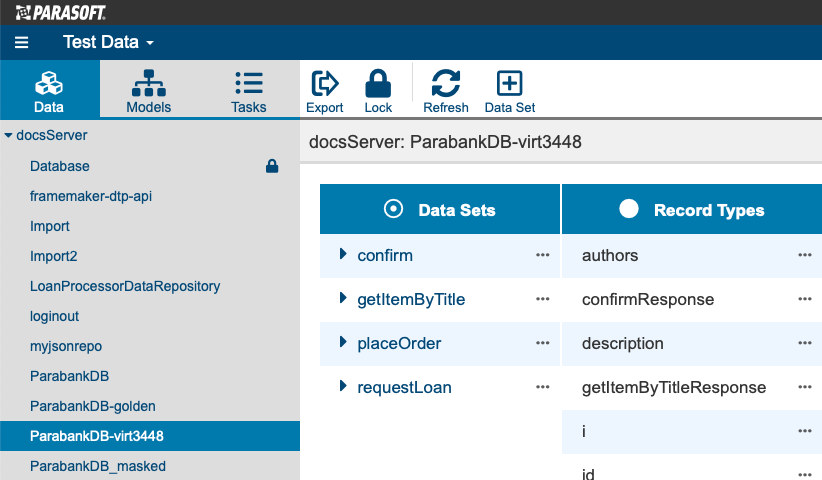822x480 pixels.
Task: Open LoanProcessorDataRepository in the tree
Action: tap(125, 286)
